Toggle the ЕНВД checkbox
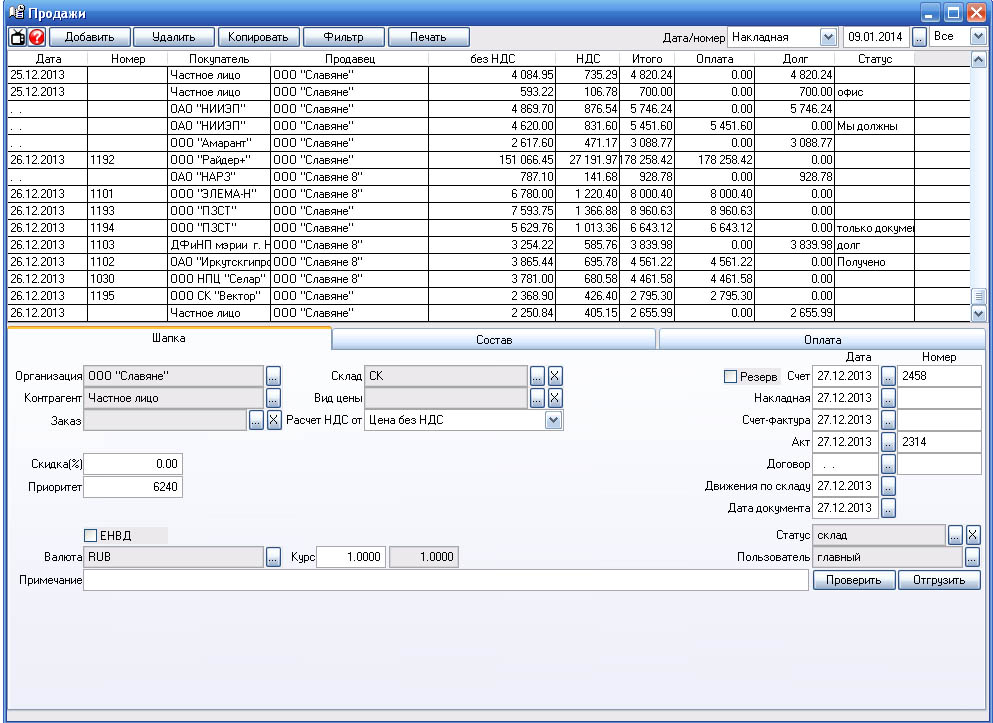 [91, 536]
